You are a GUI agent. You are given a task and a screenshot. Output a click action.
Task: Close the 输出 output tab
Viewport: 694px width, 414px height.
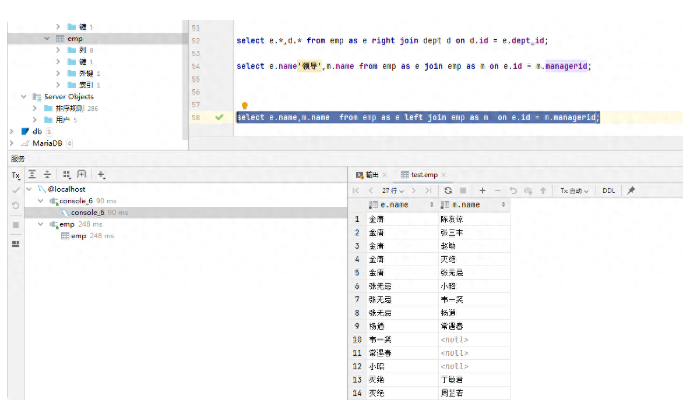click(385, 175)
